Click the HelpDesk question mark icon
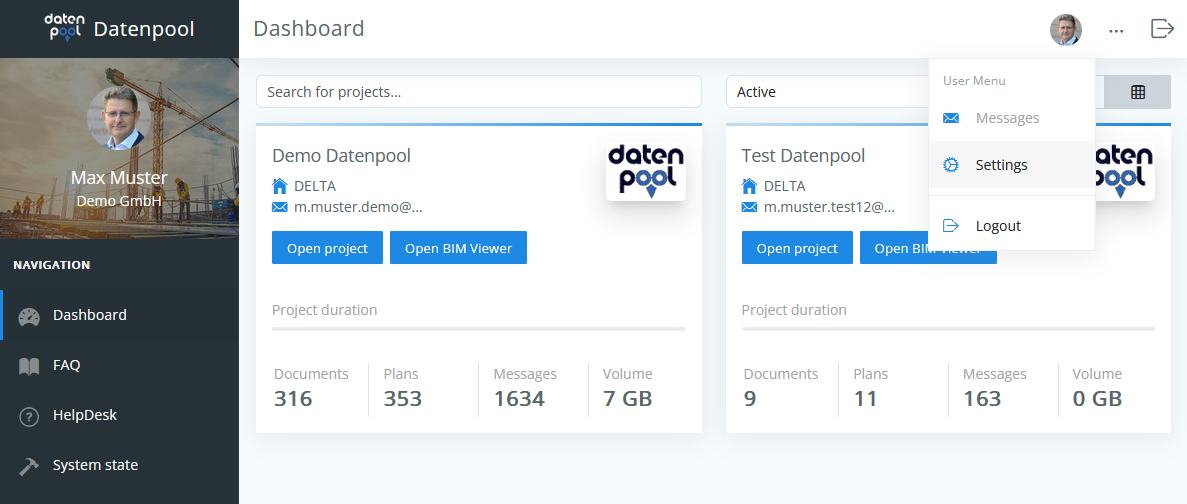Viewport: 1187px width, 504px height. point(29,416)
